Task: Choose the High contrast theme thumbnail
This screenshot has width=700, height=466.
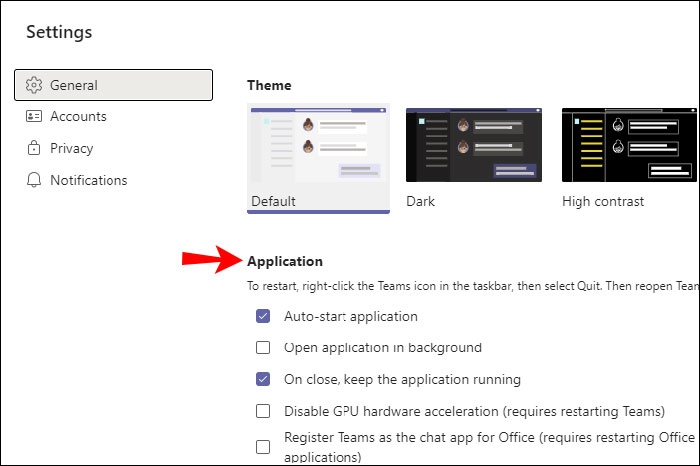Action: click(629, 145)
